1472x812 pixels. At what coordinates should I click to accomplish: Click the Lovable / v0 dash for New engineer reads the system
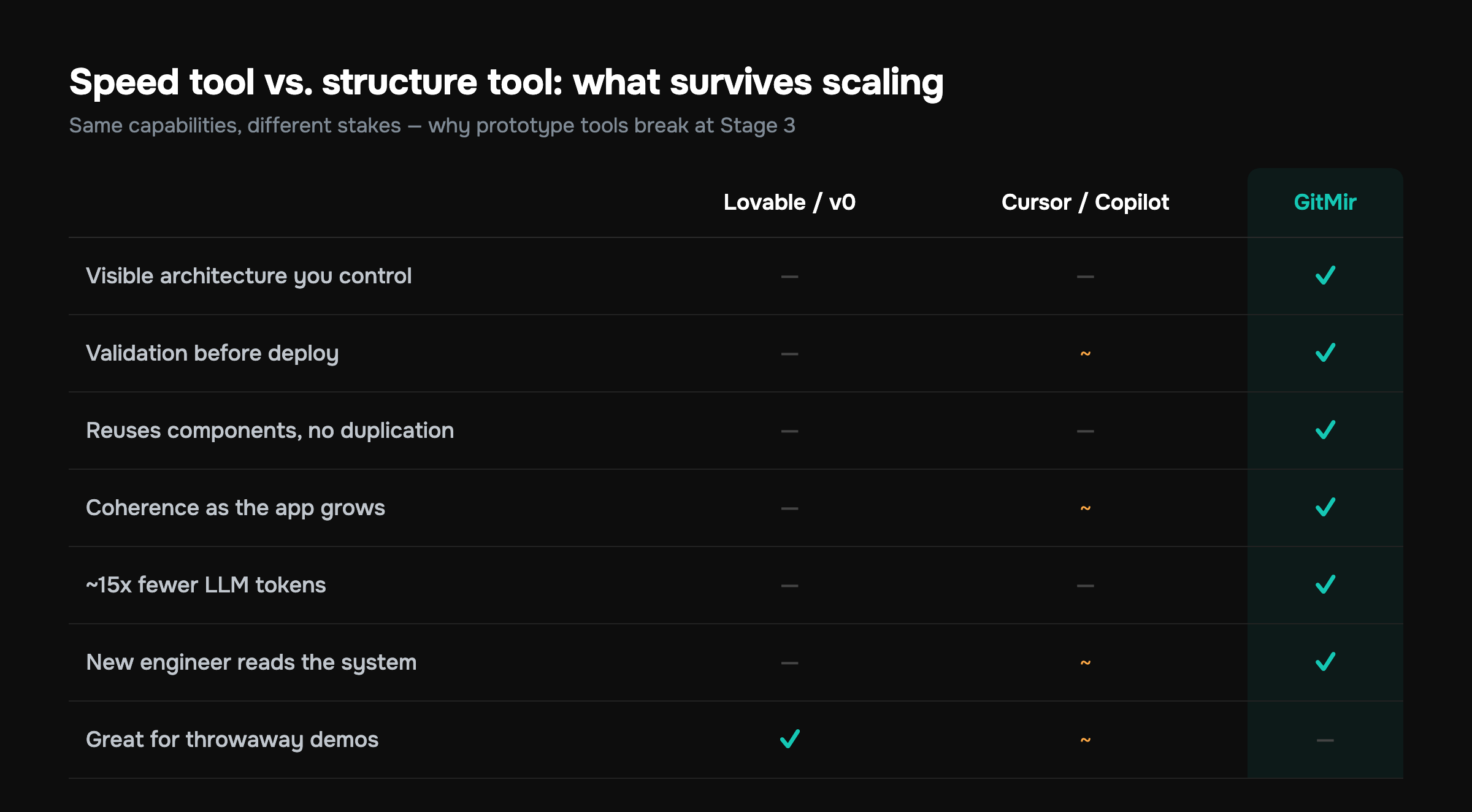[789, 663]
